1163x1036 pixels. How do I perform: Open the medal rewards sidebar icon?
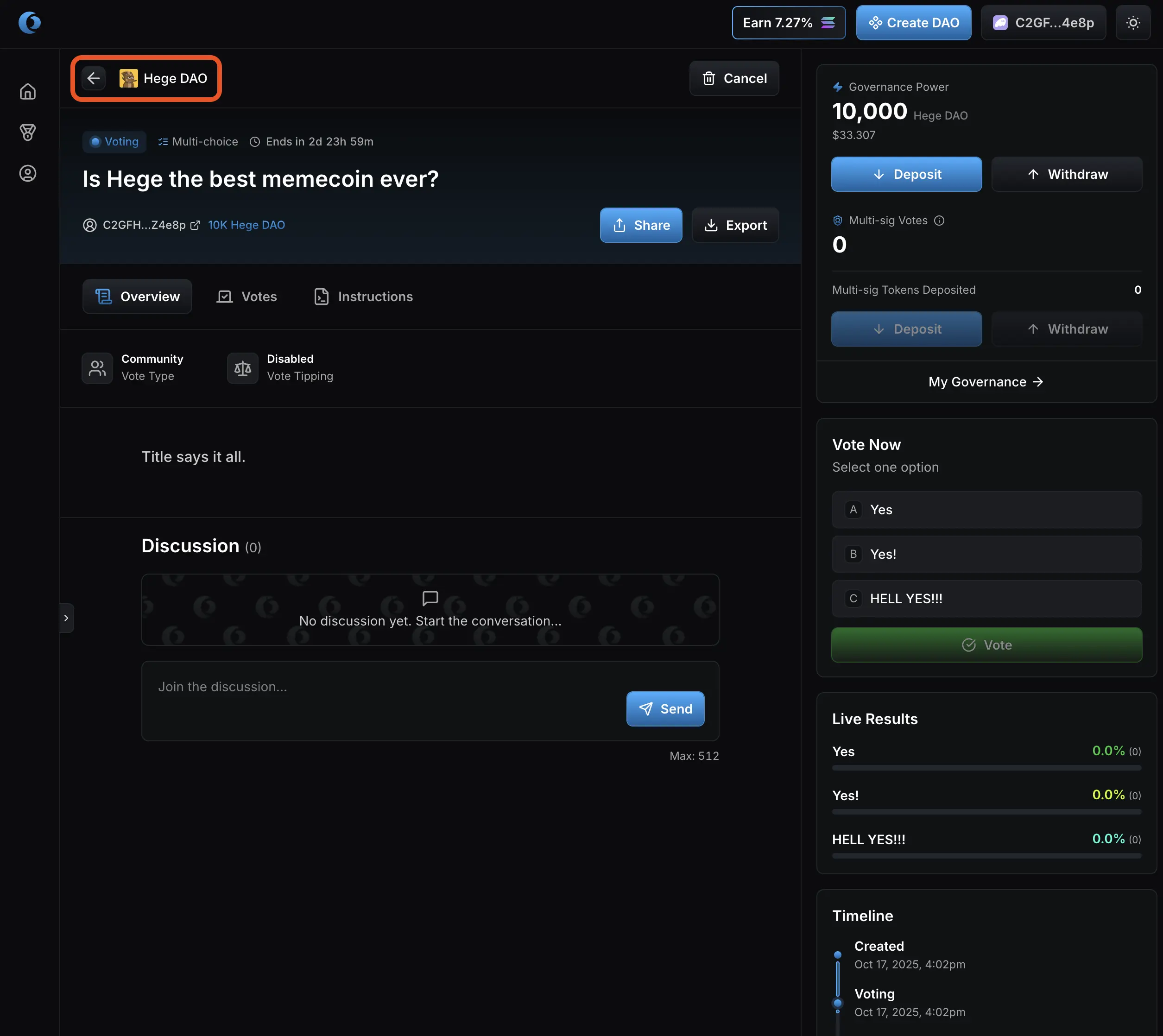(27, 133)
